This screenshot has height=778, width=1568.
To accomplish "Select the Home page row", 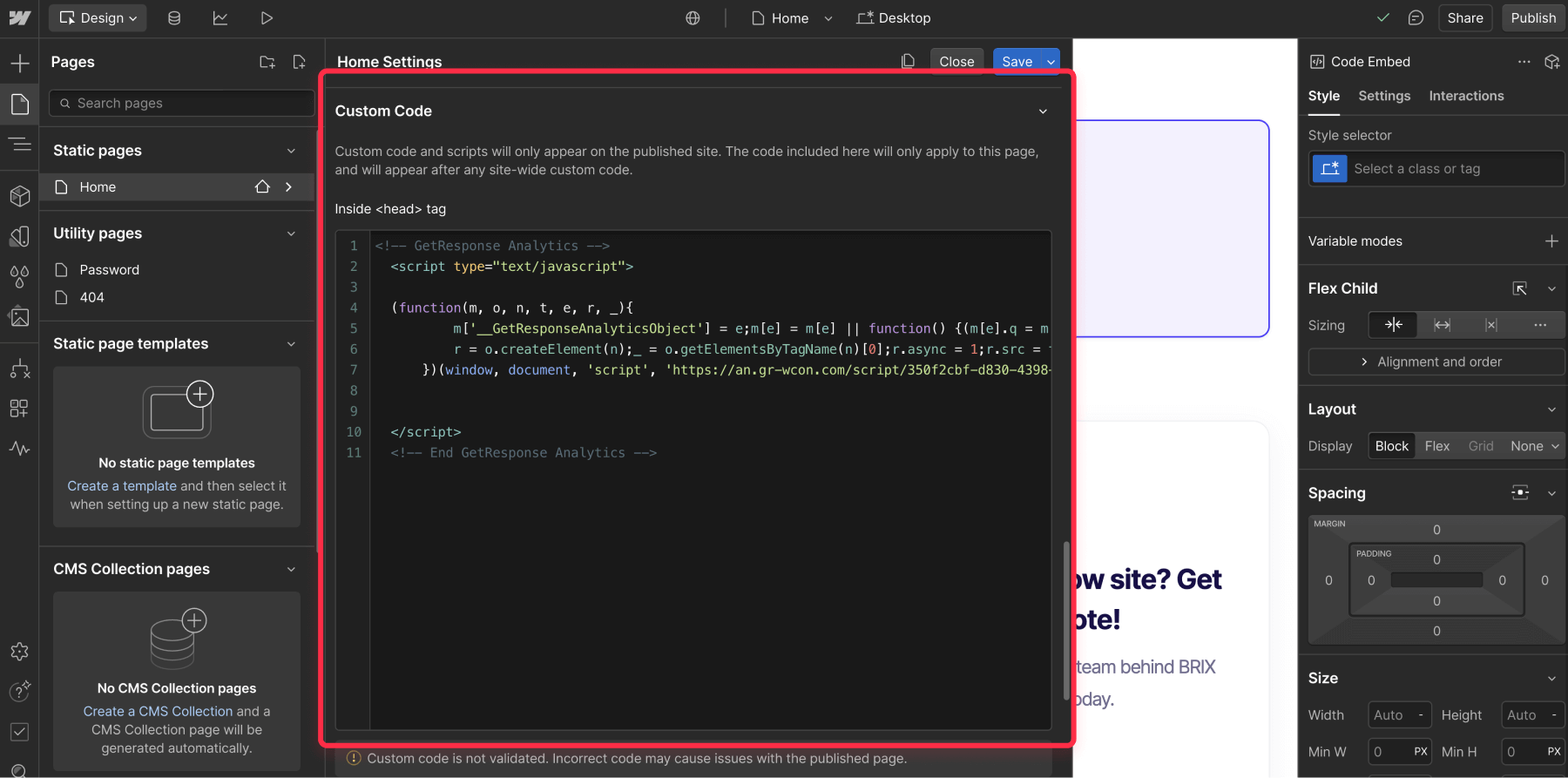I will coord(177,187).
